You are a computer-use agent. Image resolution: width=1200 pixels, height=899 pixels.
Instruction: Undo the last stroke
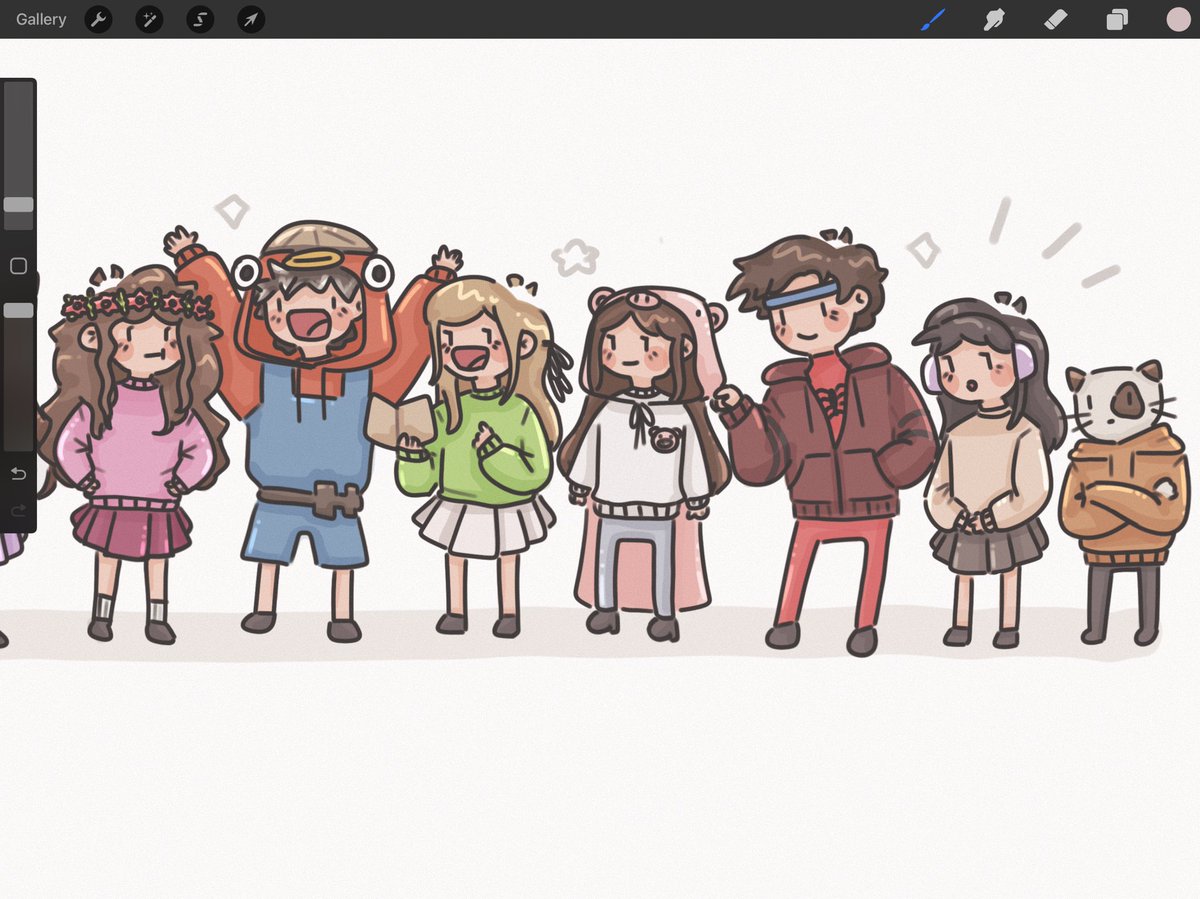(18, 473)
